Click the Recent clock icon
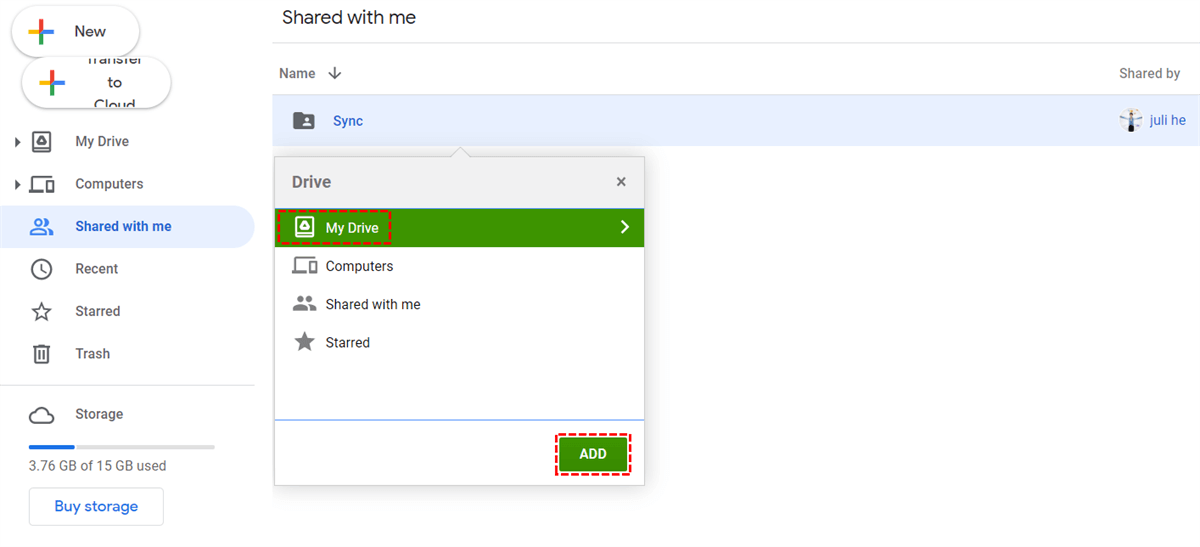The width and height of the screenshot is (1200, 547). pos(41,269)
